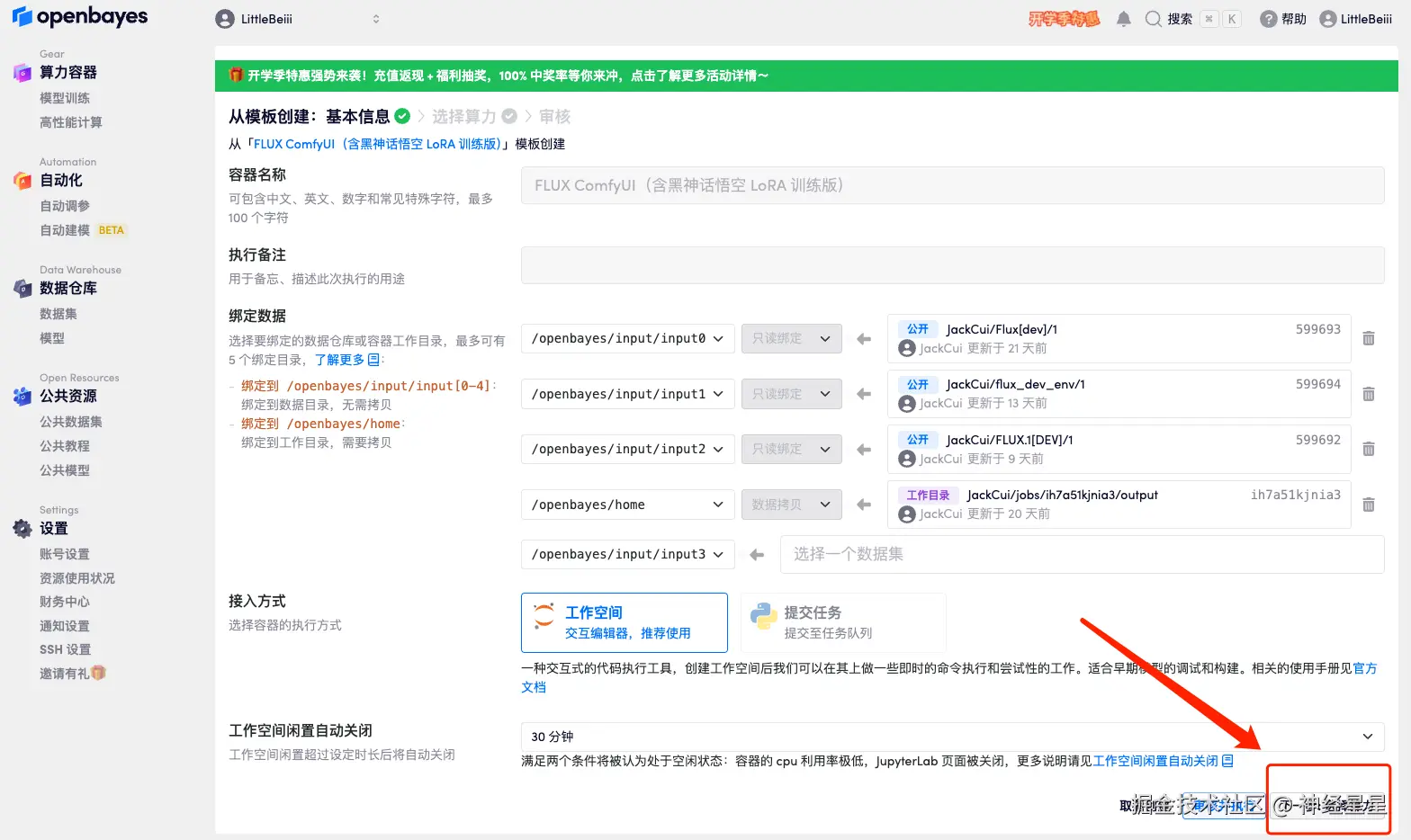Image resolution: width=1411 pixels, height=840 pixels.
Task: Open the /openbayes/input/input2 path dropdown
Action: [x=628, y=449]
